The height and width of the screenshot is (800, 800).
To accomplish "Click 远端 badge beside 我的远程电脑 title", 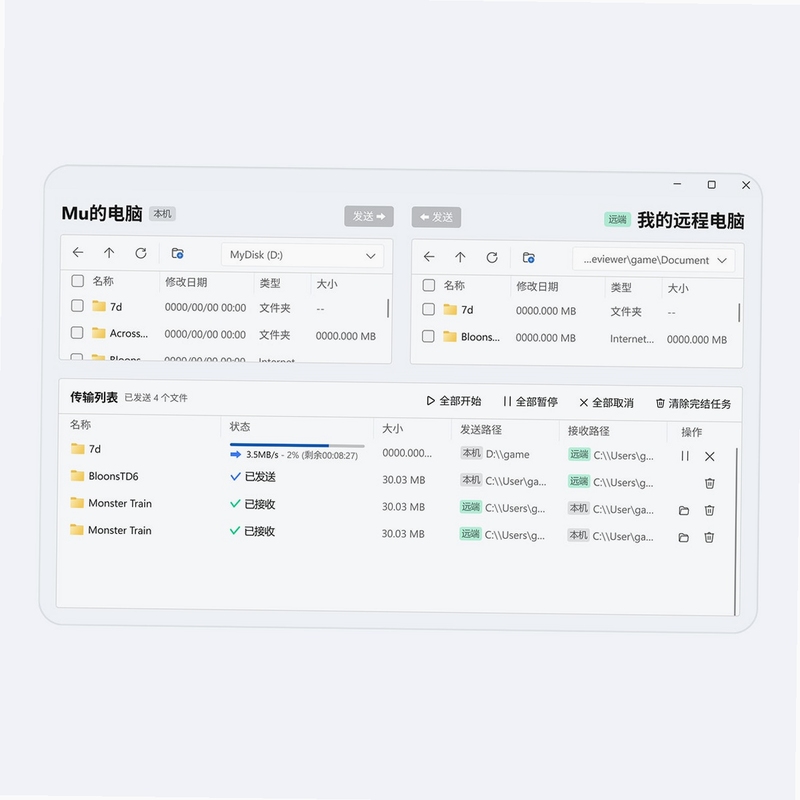I will (x=617, y=219).
